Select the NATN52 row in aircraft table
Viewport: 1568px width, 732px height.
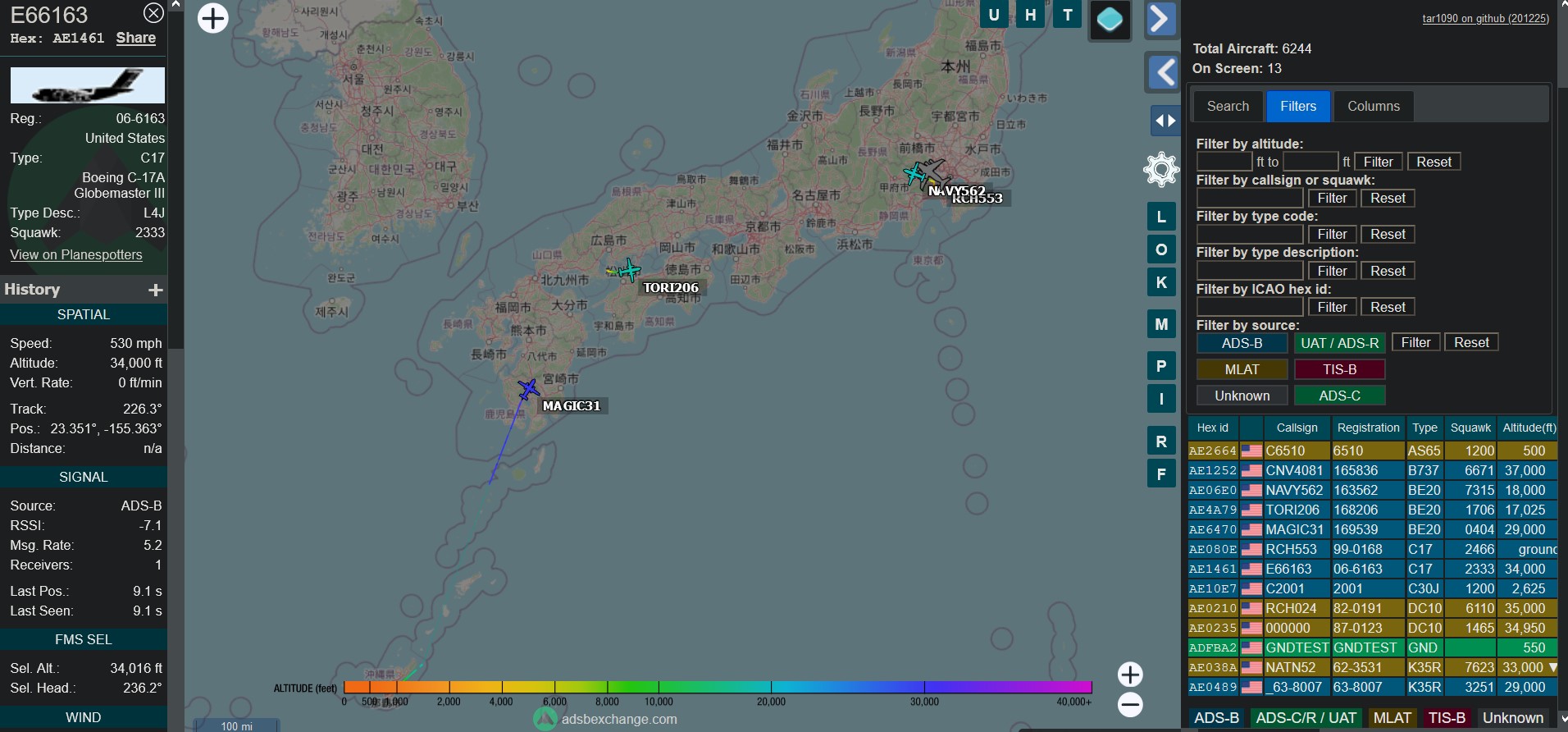(1373, 667)
